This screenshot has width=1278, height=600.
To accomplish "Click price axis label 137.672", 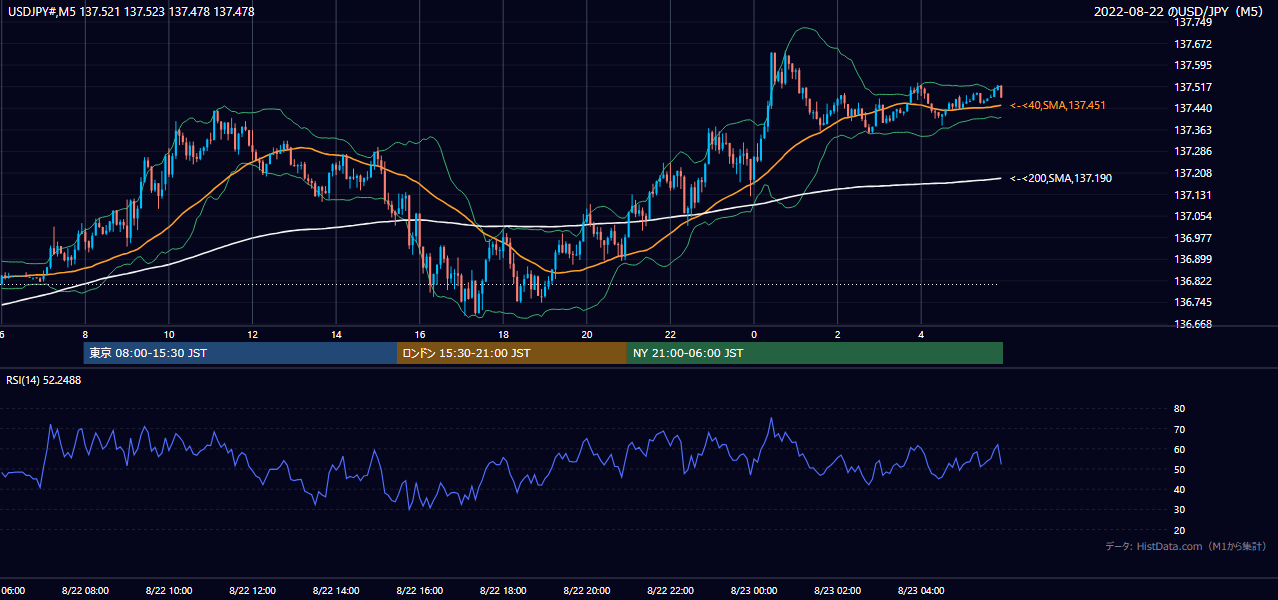I will coord(1192,44).
